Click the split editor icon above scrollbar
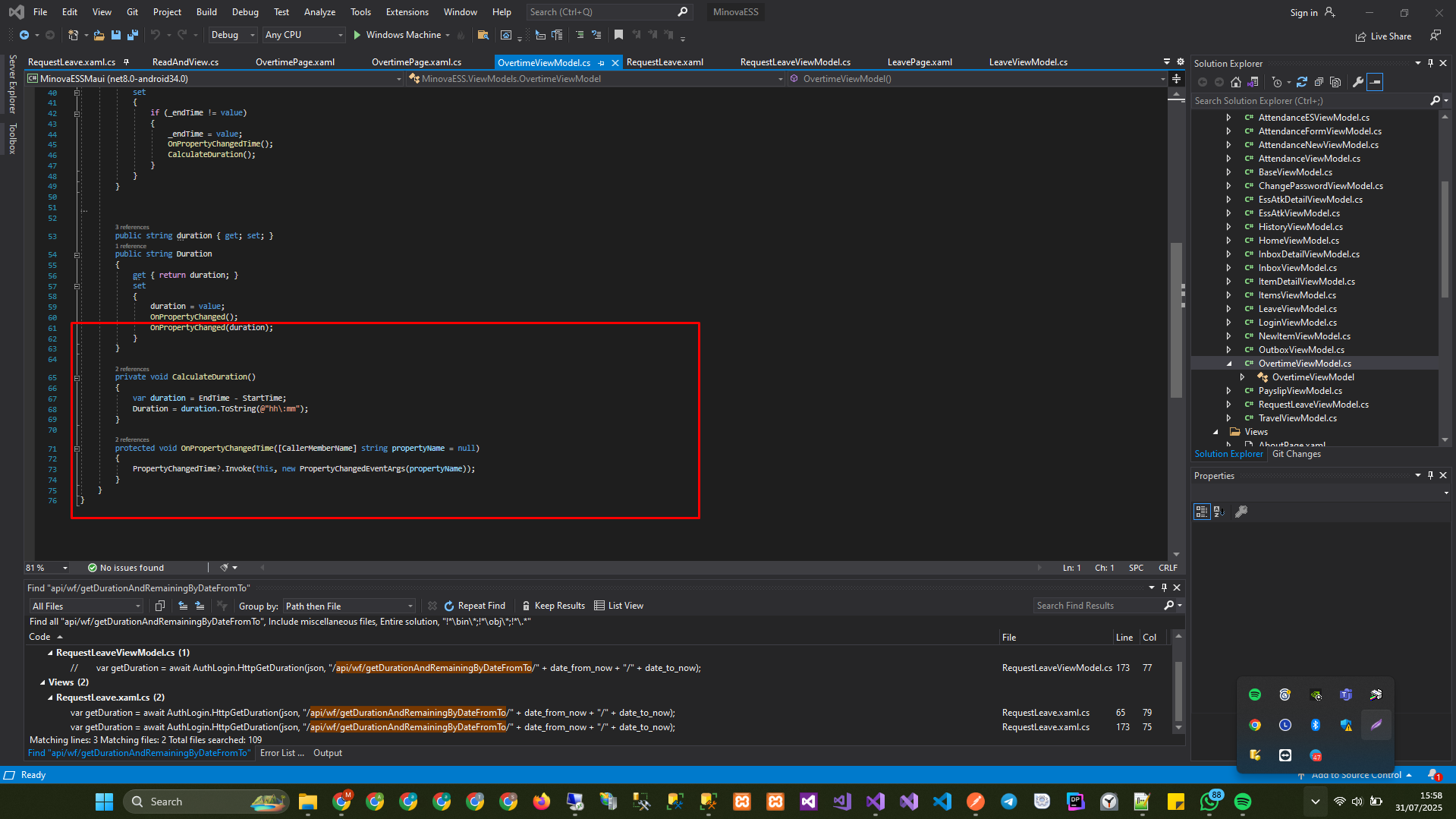 point(1176,79)
